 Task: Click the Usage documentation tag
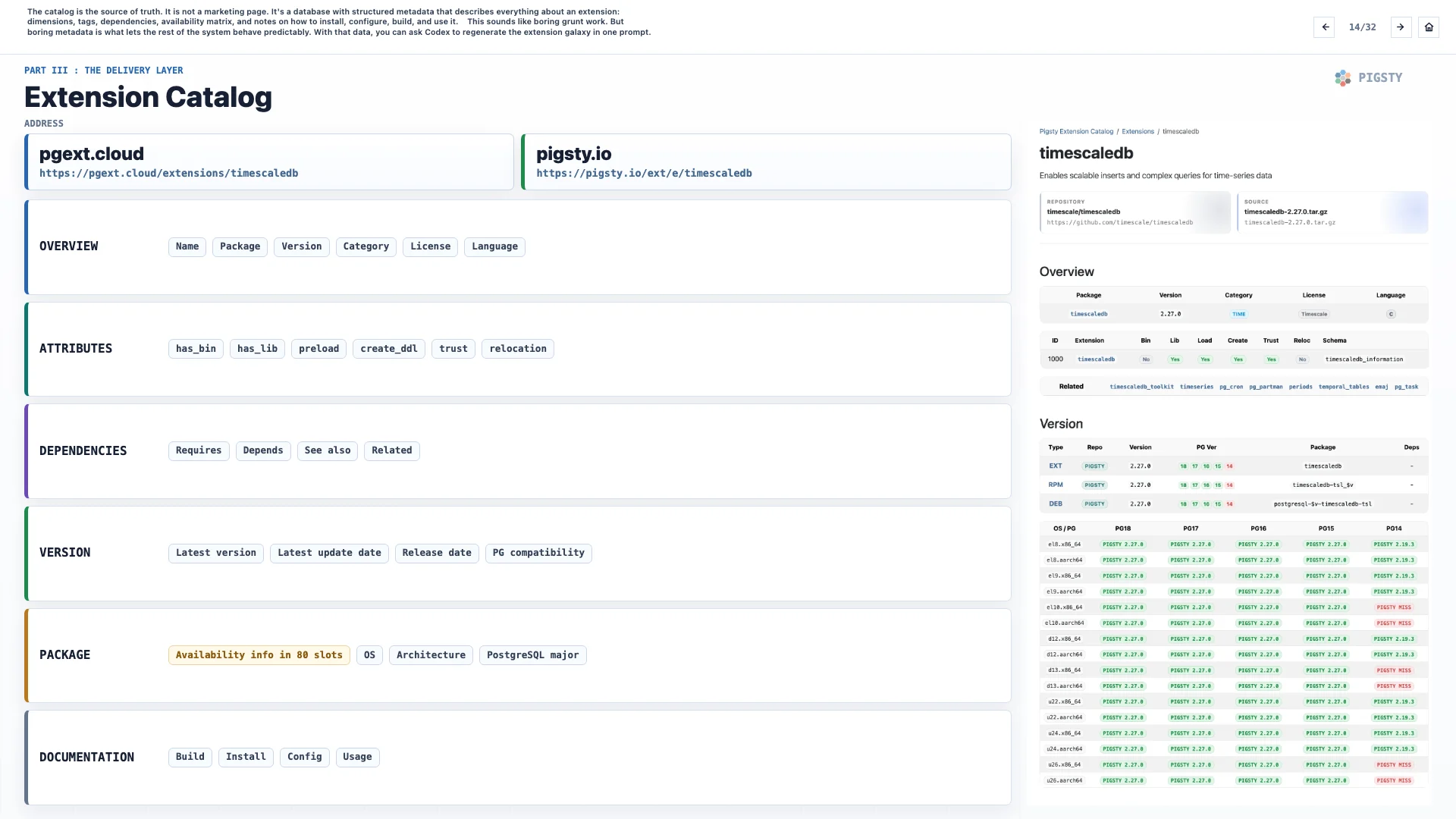[x=357, y=757]
